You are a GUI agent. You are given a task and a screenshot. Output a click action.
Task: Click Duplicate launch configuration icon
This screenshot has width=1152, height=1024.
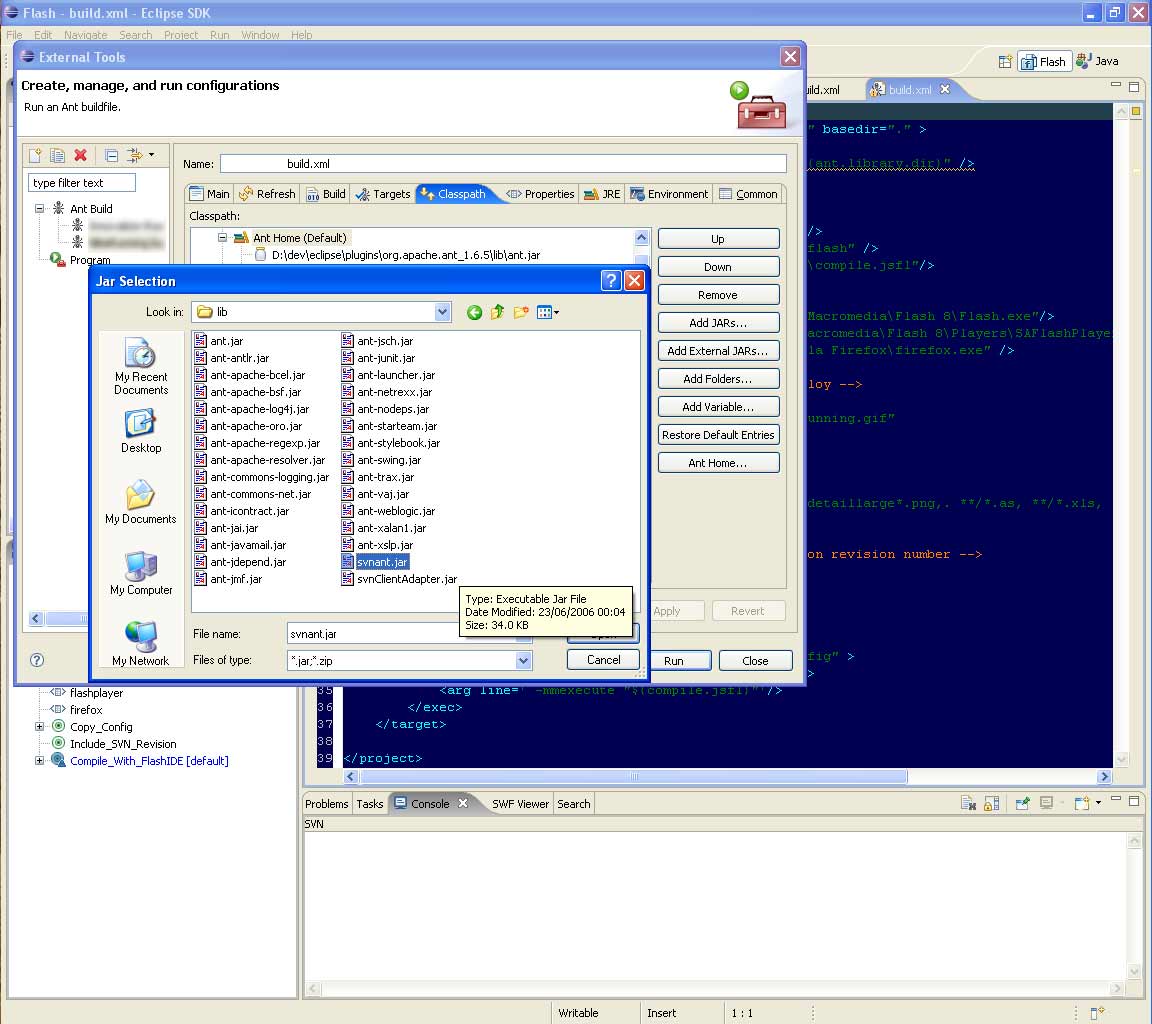click(57, 155)
